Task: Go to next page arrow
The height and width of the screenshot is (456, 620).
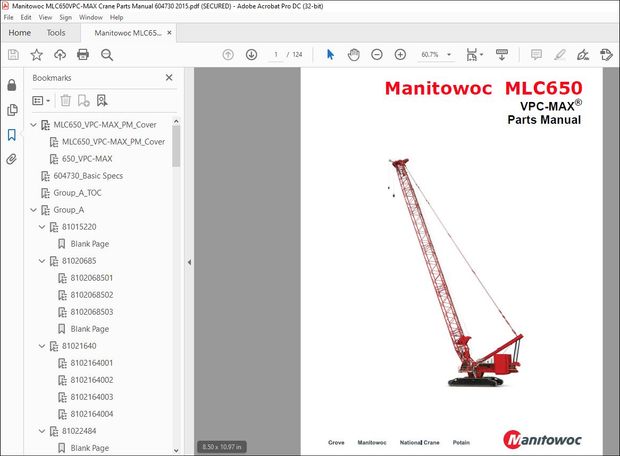Action: coord(251,55)
